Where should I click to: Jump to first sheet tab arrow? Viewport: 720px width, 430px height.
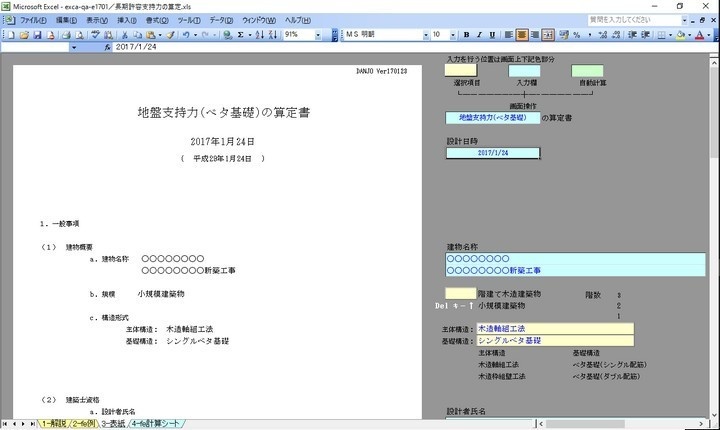point(5,424)
